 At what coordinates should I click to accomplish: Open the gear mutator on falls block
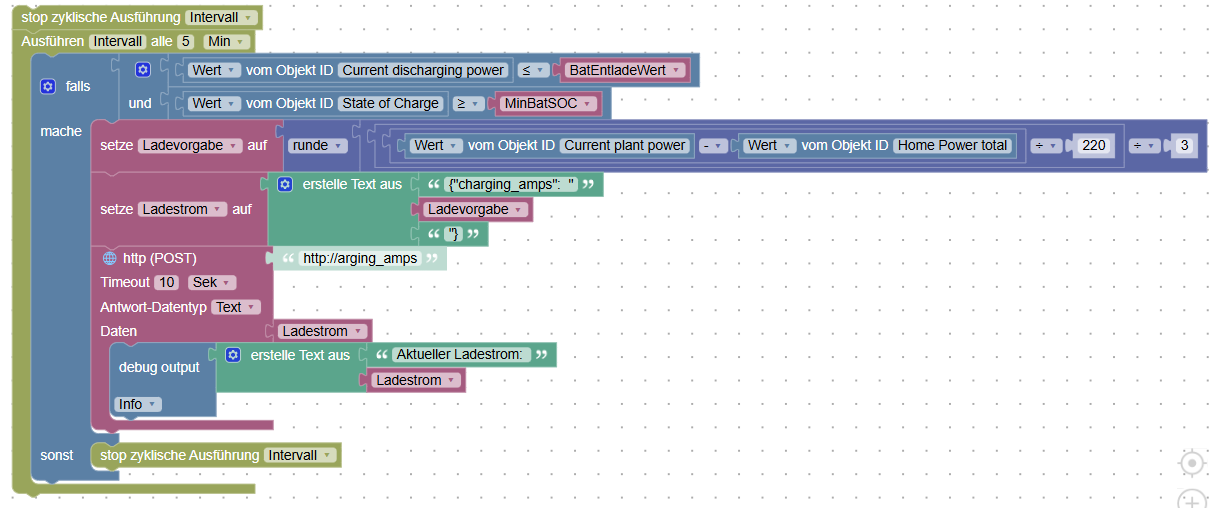47,87
